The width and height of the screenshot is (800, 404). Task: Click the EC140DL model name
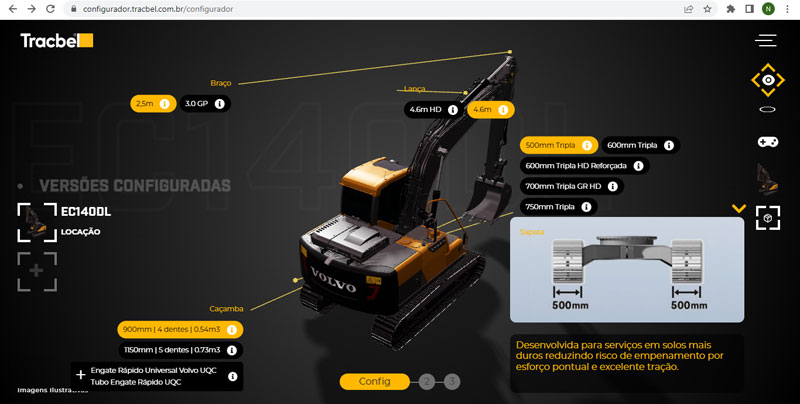coord(86,212)
